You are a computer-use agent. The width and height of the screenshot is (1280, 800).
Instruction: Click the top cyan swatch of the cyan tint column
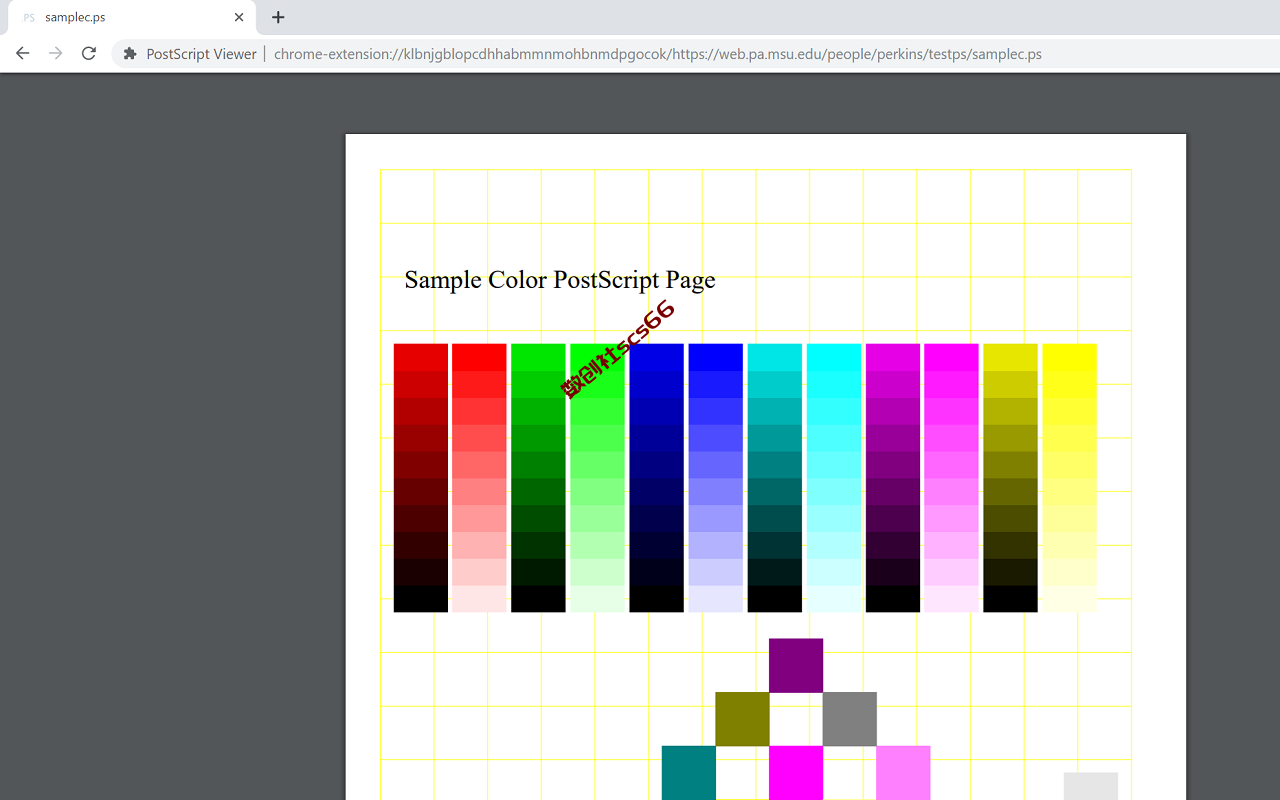[834, 357]
